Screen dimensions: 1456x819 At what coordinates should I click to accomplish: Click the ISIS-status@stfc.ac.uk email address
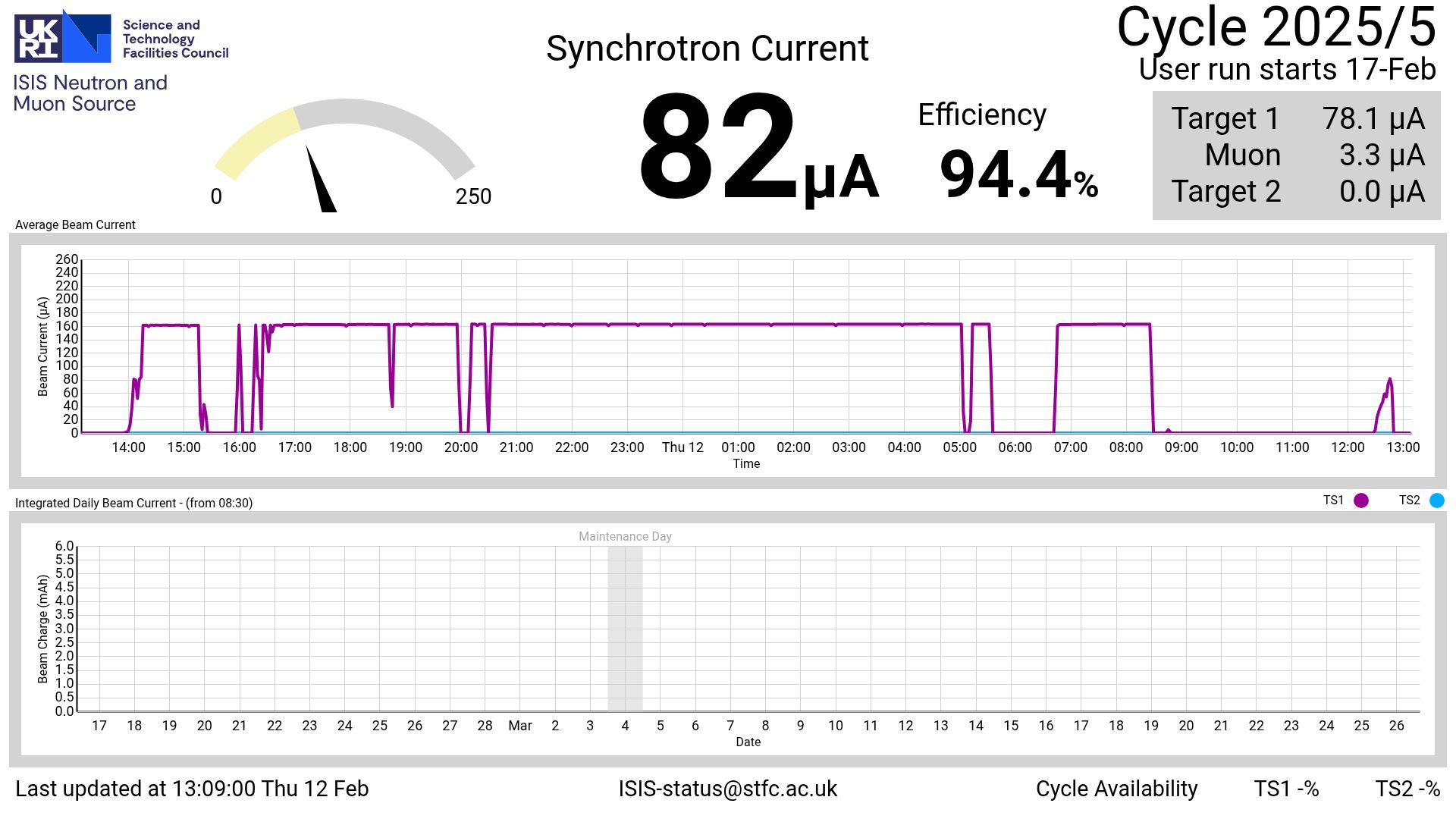[727, 789]
